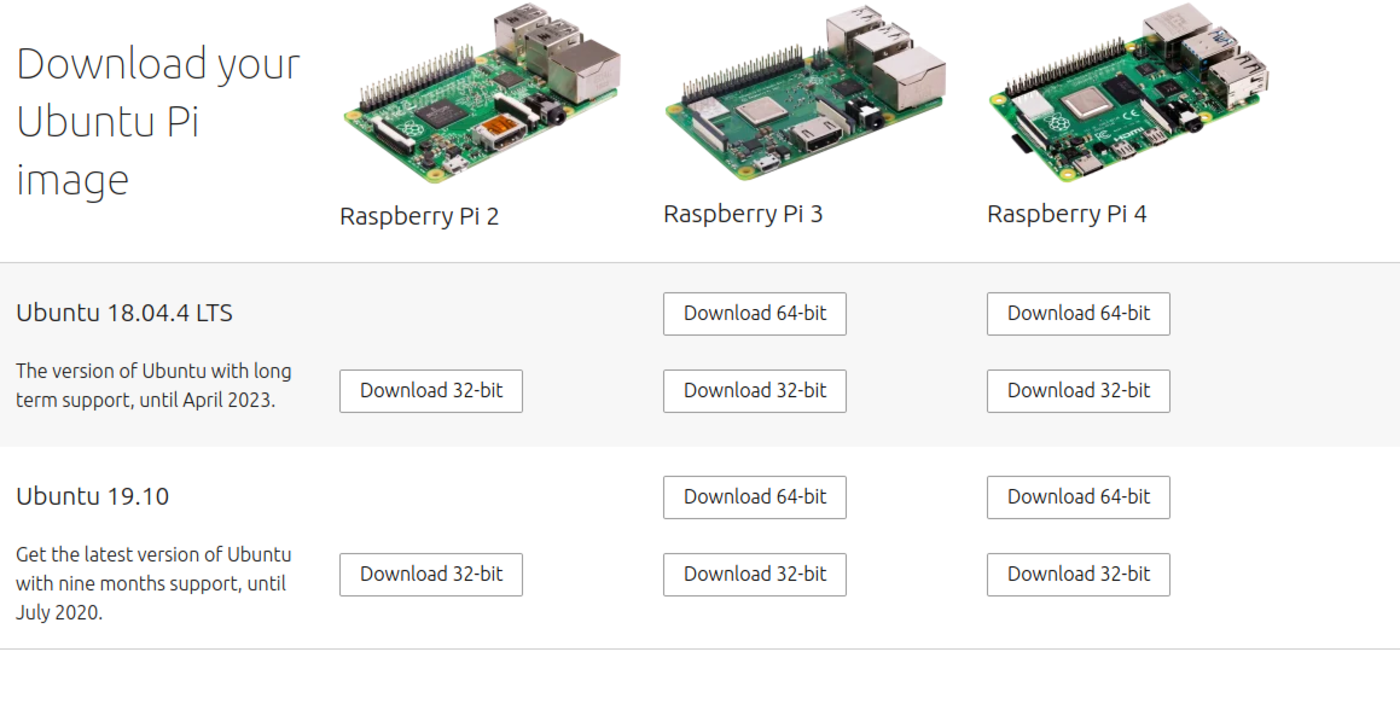Viewport: 1400px width, 710px height.
Task: Download 32-bit Ubuntu 18.04.4 for Raspberry Pi 4
Action: pos(1078,391)
